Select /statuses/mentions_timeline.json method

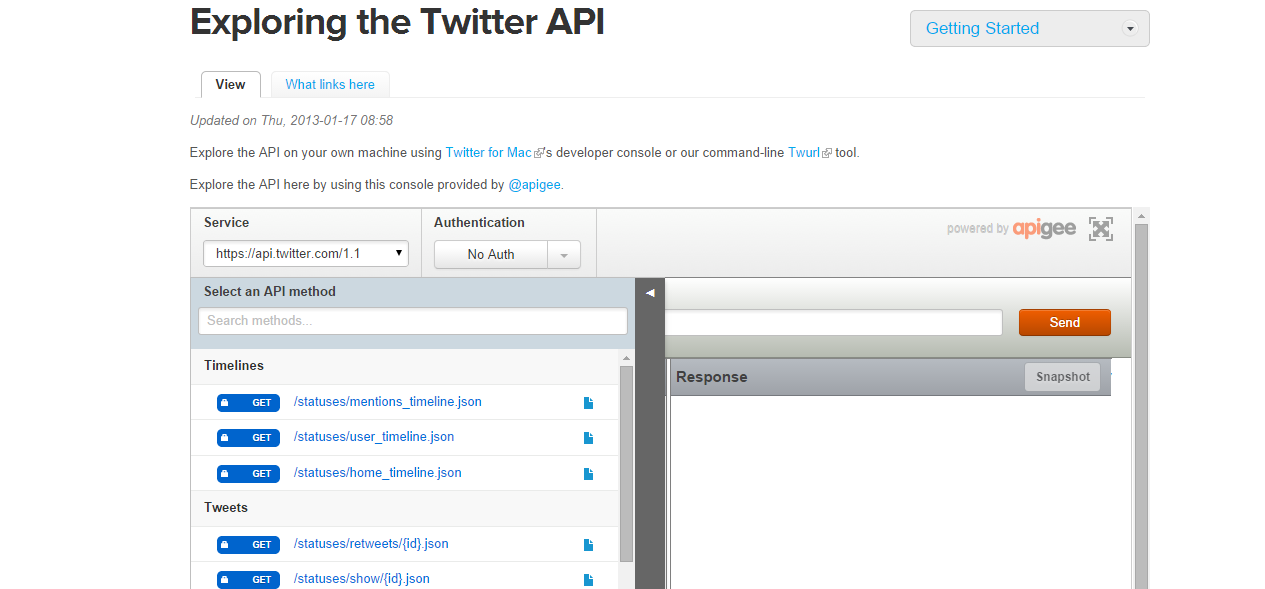point(388,402)
